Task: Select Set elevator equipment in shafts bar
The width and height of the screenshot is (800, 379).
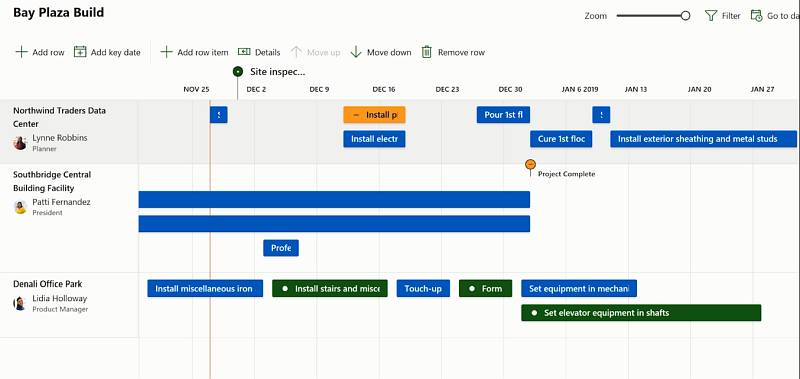Action: pos(641,313)
